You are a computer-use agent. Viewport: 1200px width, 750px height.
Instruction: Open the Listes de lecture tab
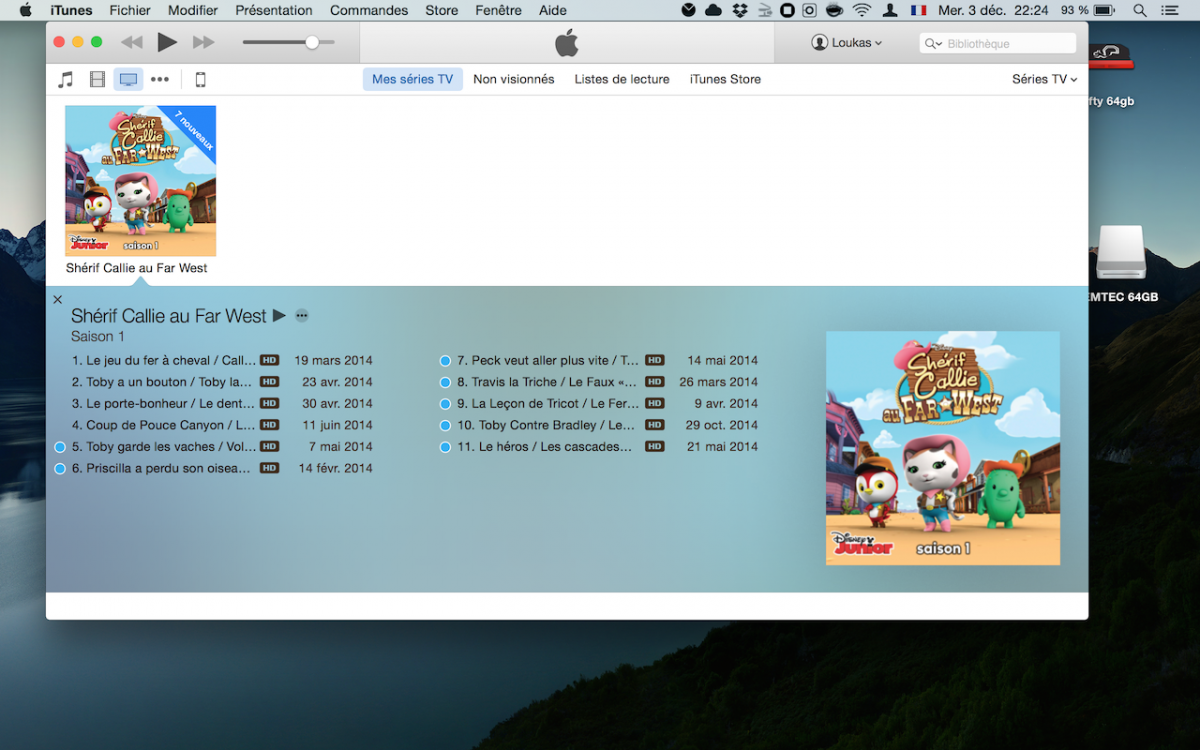coord(622,79)
